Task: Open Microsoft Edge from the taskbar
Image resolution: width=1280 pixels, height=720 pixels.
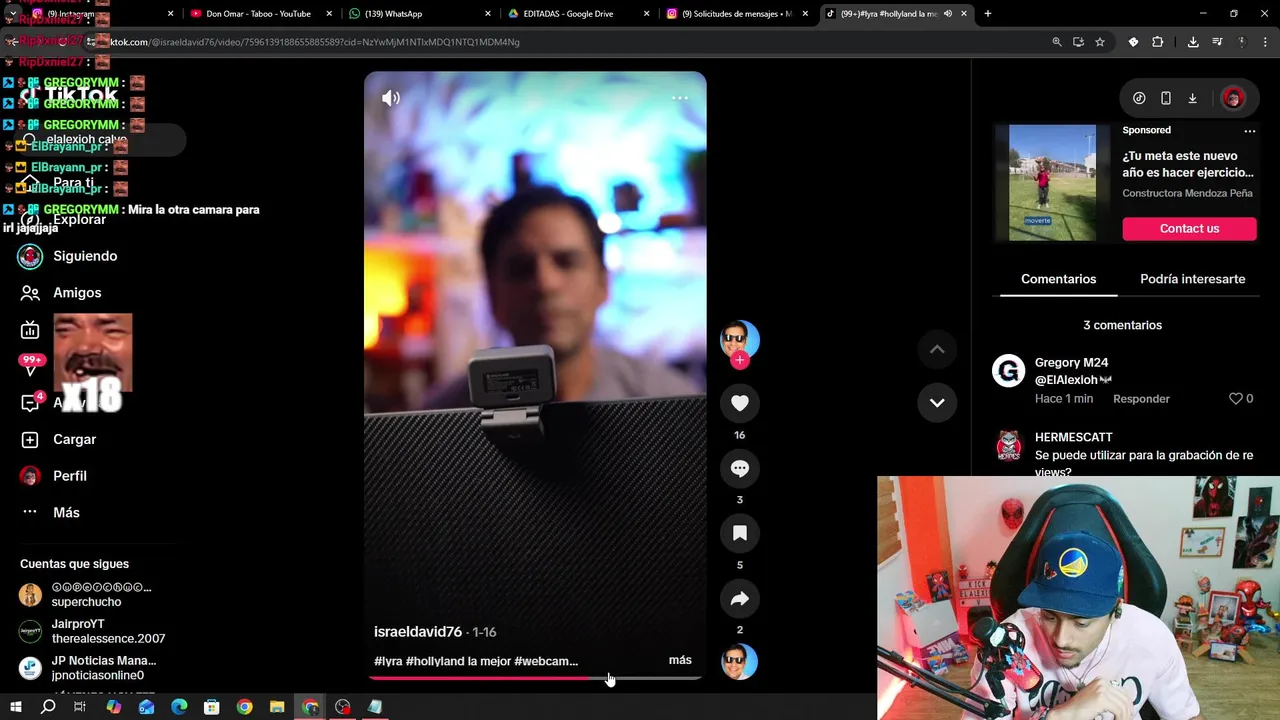Action: coord(179,707)
